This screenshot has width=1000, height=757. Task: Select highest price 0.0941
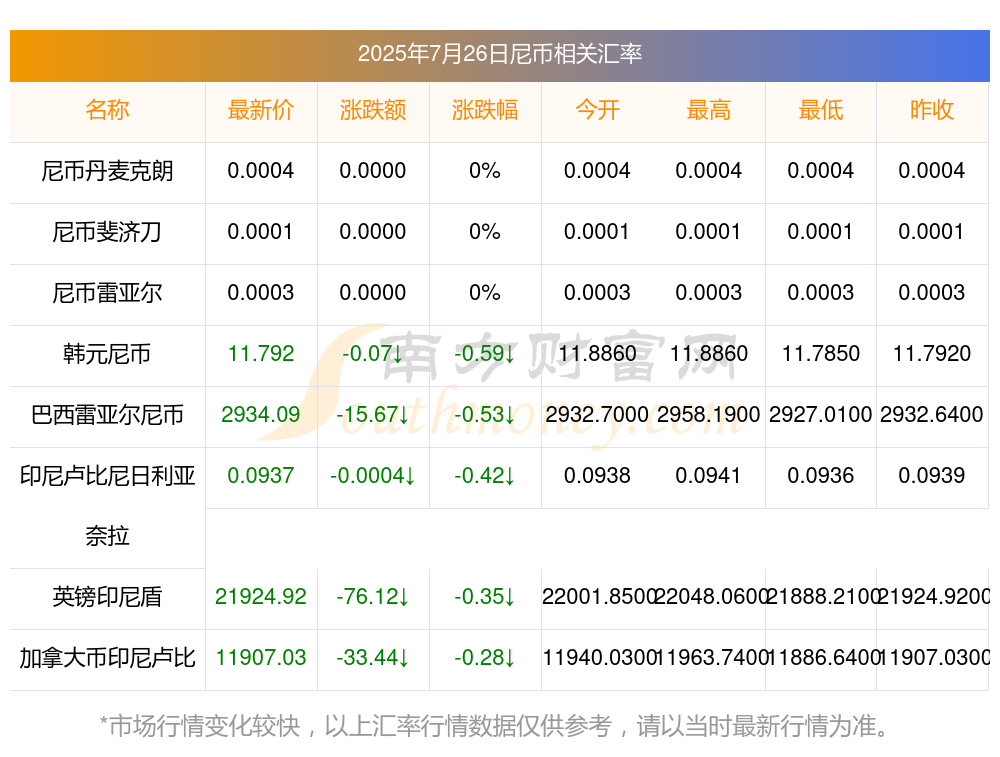click(709, 476)
